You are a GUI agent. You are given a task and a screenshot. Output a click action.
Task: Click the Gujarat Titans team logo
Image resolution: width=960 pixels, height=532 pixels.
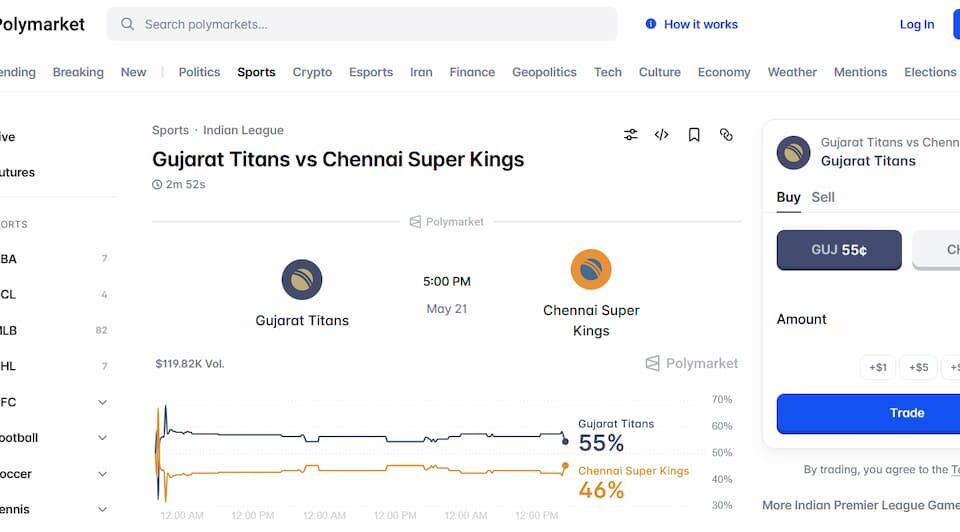302,280
